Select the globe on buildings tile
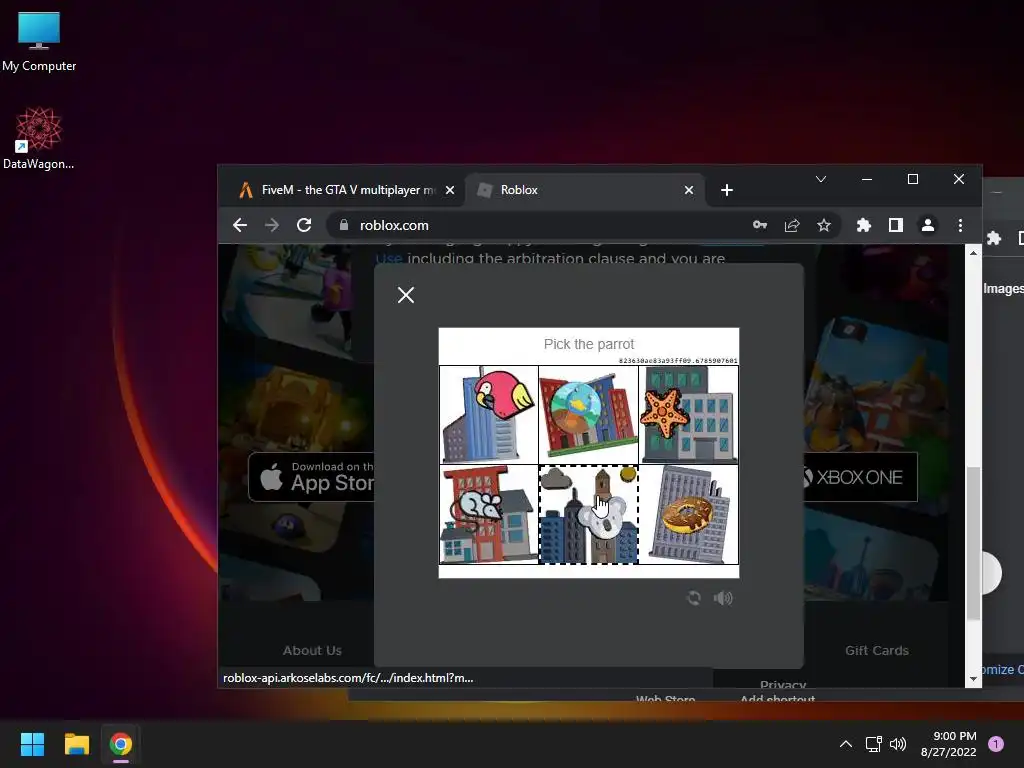This screenshot has width=1024, height=768. 588,415
